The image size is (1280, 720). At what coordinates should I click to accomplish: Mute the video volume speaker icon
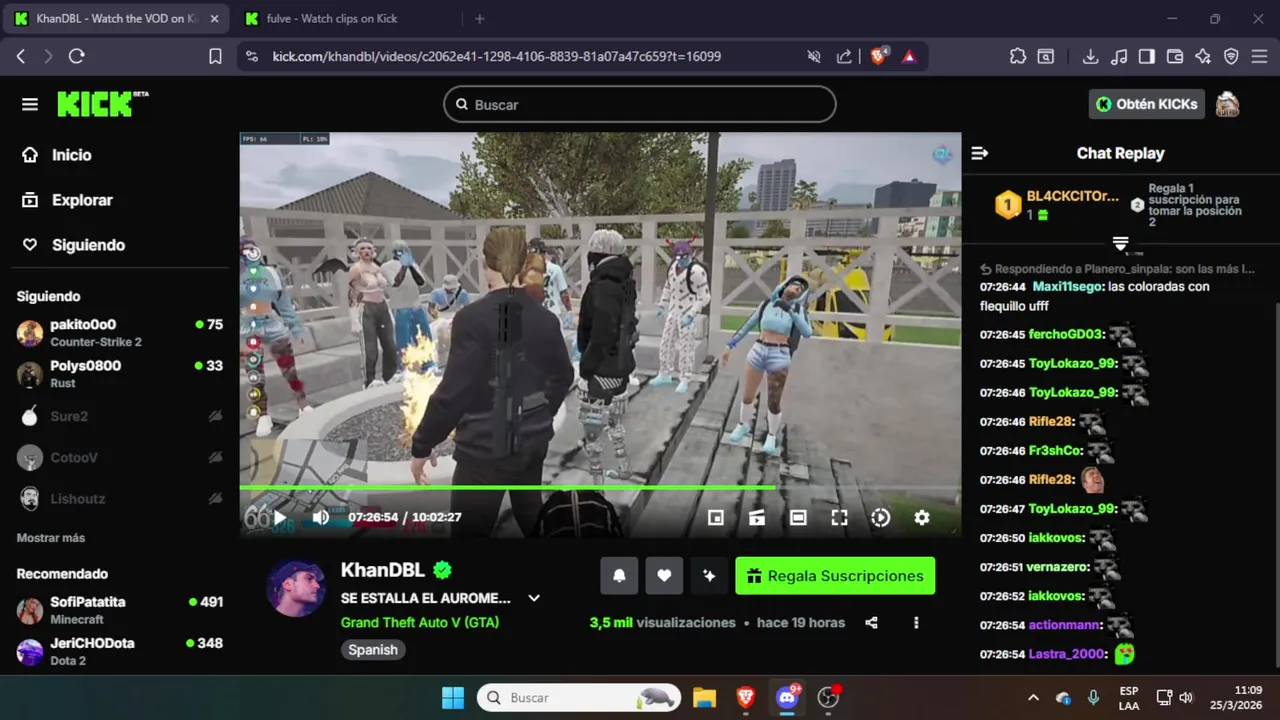click(x=320, y=517)
